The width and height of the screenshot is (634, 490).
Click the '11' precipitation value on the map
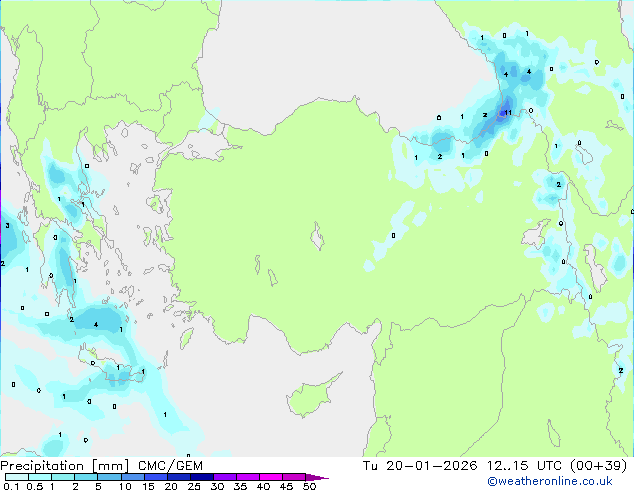508,113
